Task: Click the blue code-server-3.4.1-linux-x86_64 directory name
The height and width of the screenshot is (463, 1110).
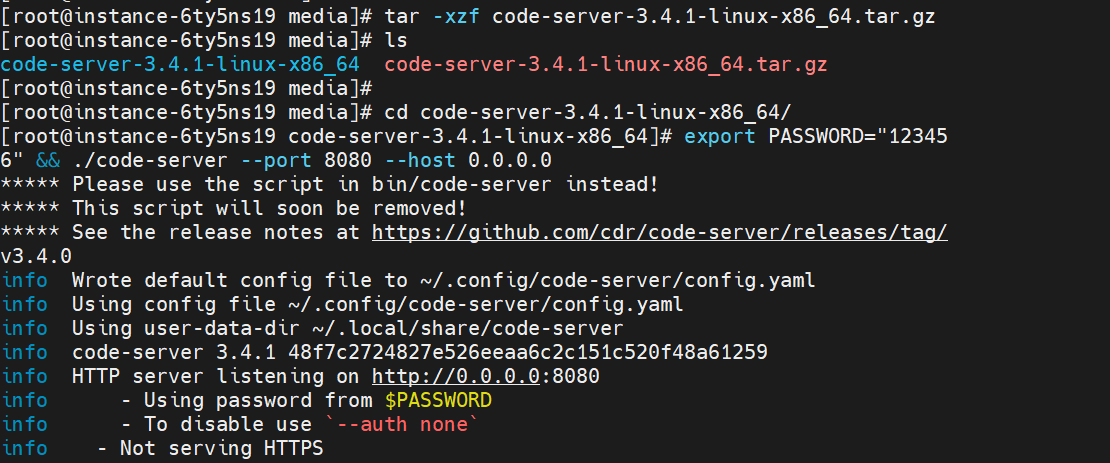Action: tap(180, 64)
